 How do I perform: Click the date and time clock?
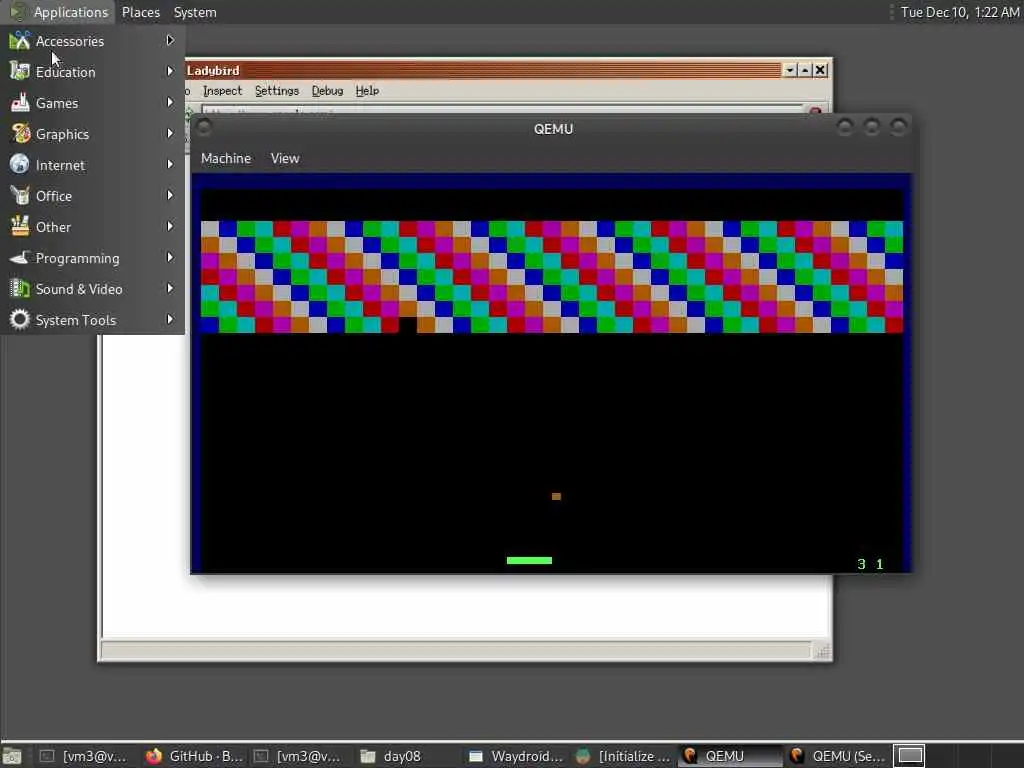pyautogui.click(x=959, y=12)
